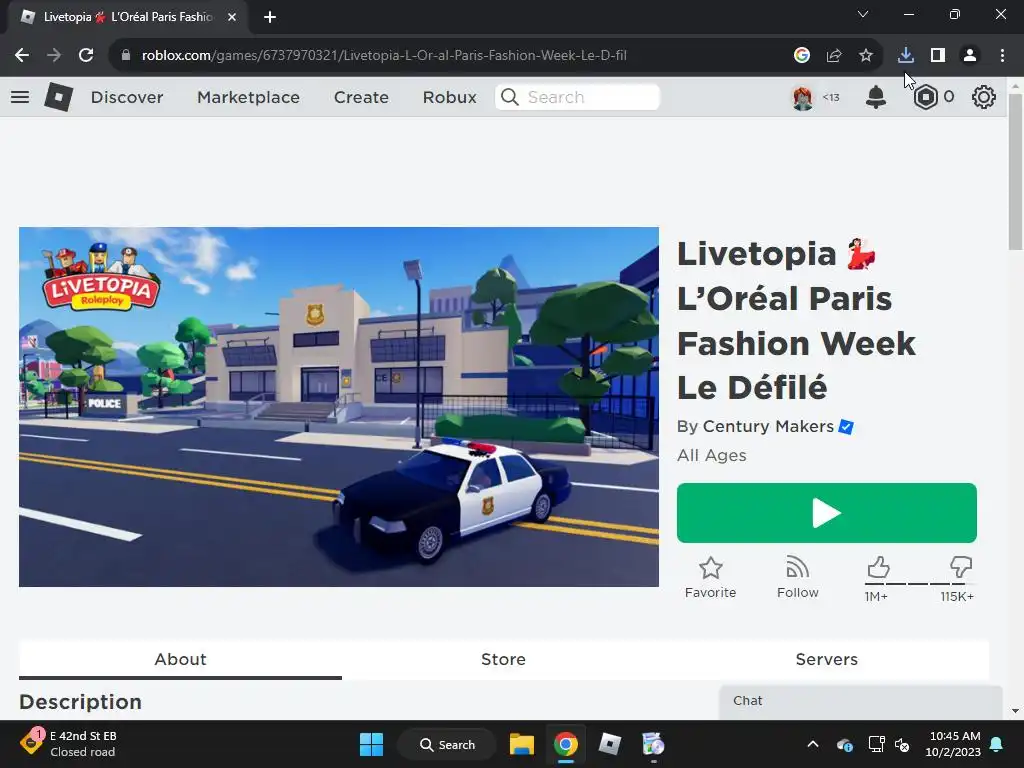
Task: Switch to the Store tab
Action: point(504,660)
